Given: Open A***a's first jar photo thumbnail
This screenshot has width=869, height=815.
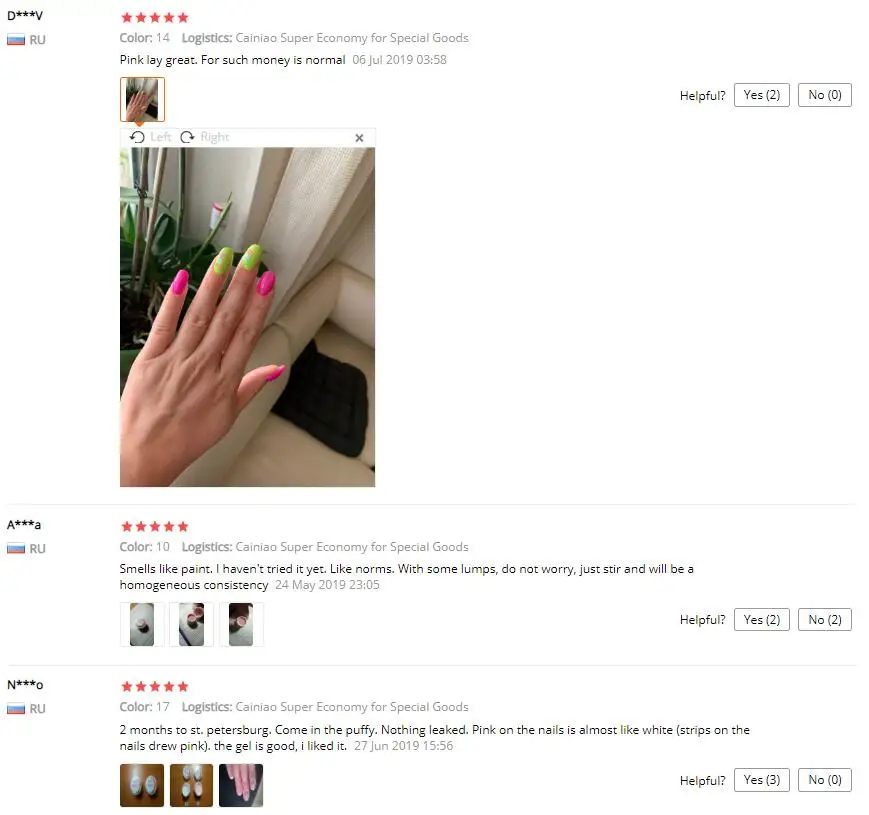Looking at the screenshot, I should click(x=142, y=624).
